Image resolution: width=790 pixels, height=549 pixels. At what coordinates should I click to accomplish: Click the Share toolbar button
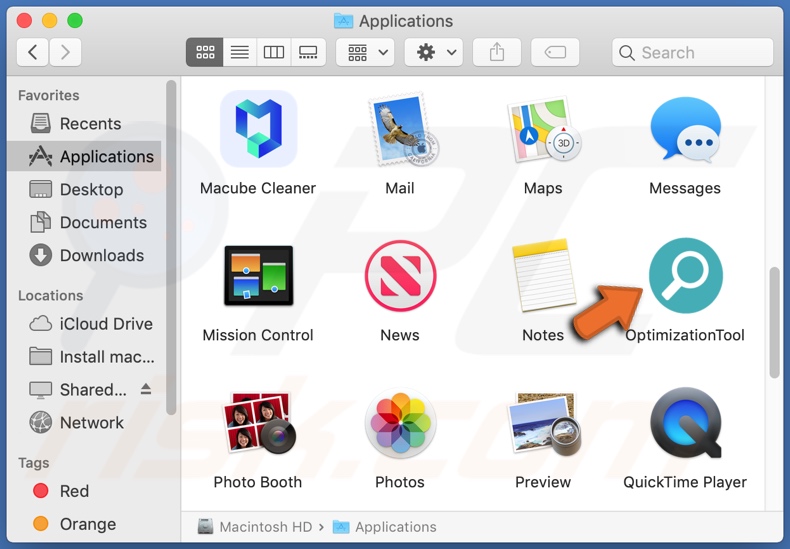click(497, 52)
